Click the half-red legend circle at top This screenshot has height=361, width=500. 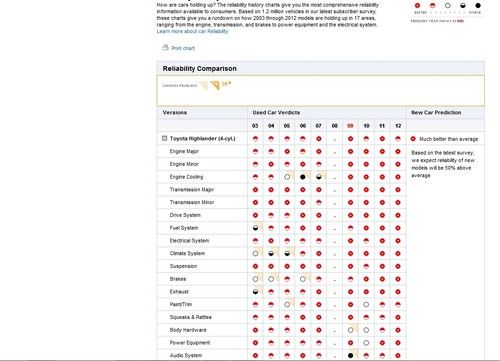pyautogui.click(x=432, y=5)
